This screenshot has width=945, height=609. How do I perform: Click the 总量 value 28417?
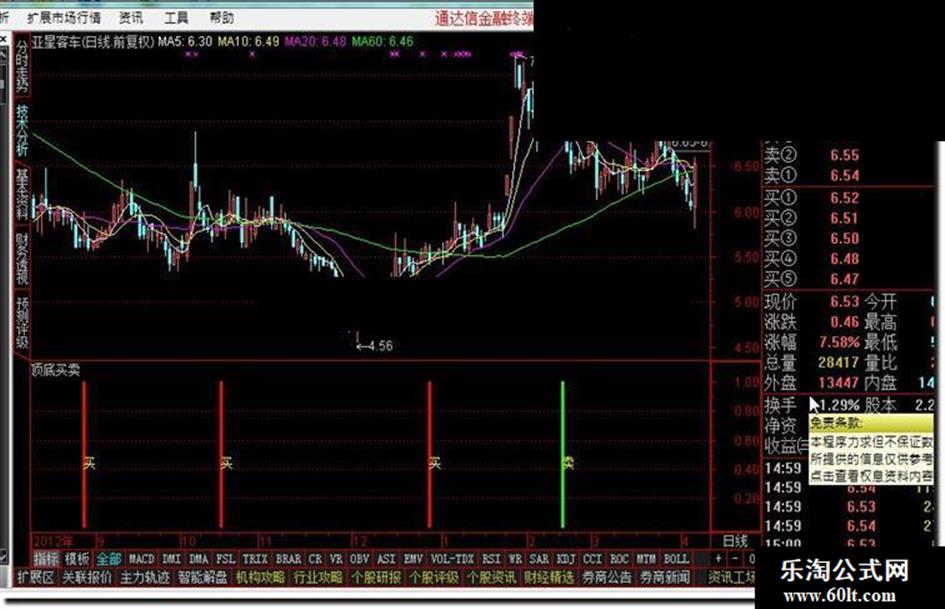pyautogui.click(x=838, y=362)
